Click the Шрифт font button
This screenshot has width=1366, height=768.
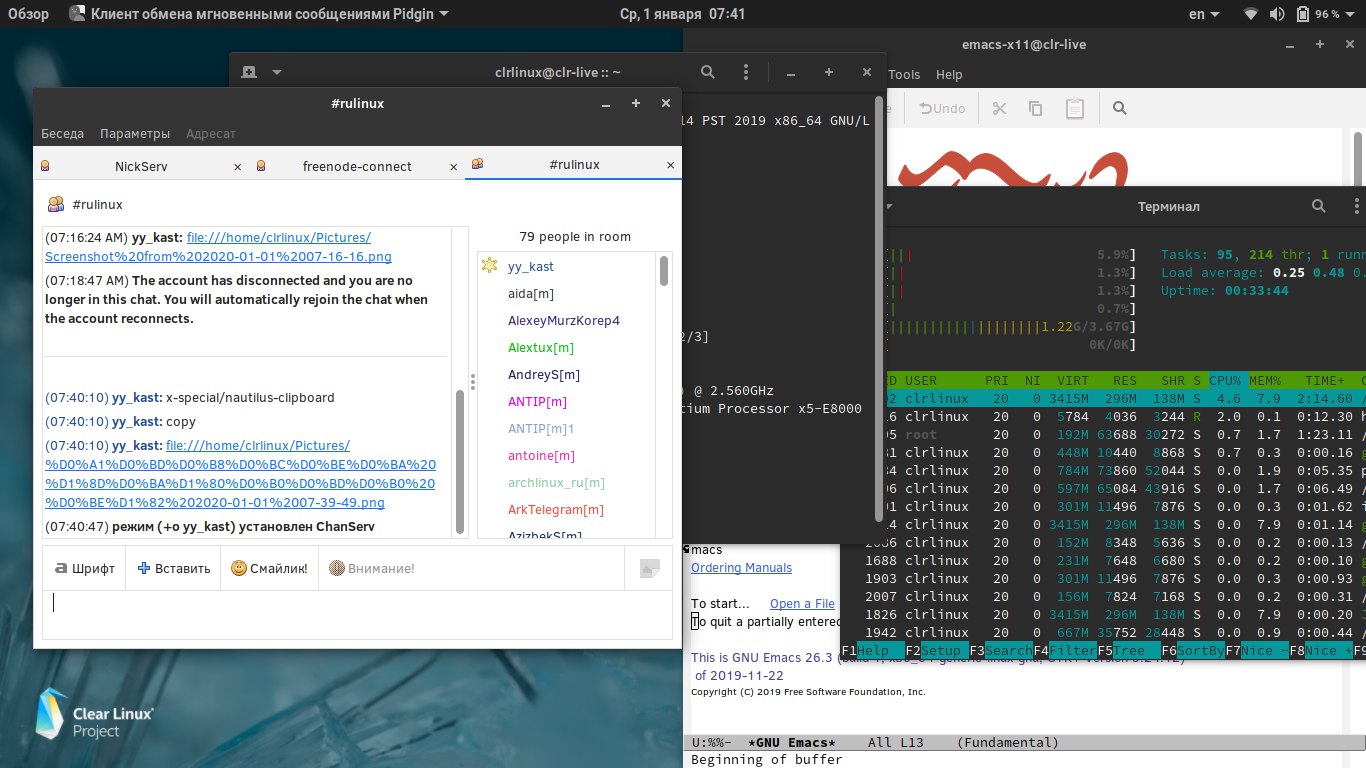click(84, 568)
